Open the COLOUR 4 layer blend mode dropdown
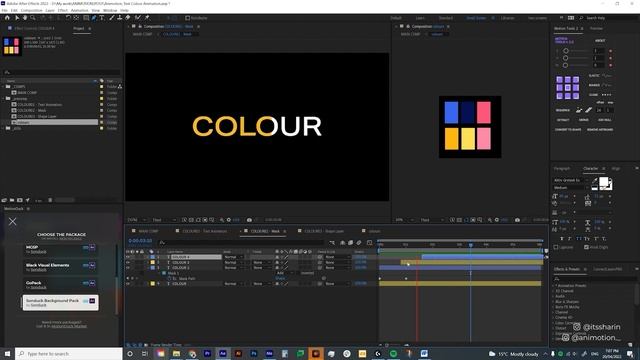Image resolution: width=640 pixels, height=360 pixels. [233, 257]
